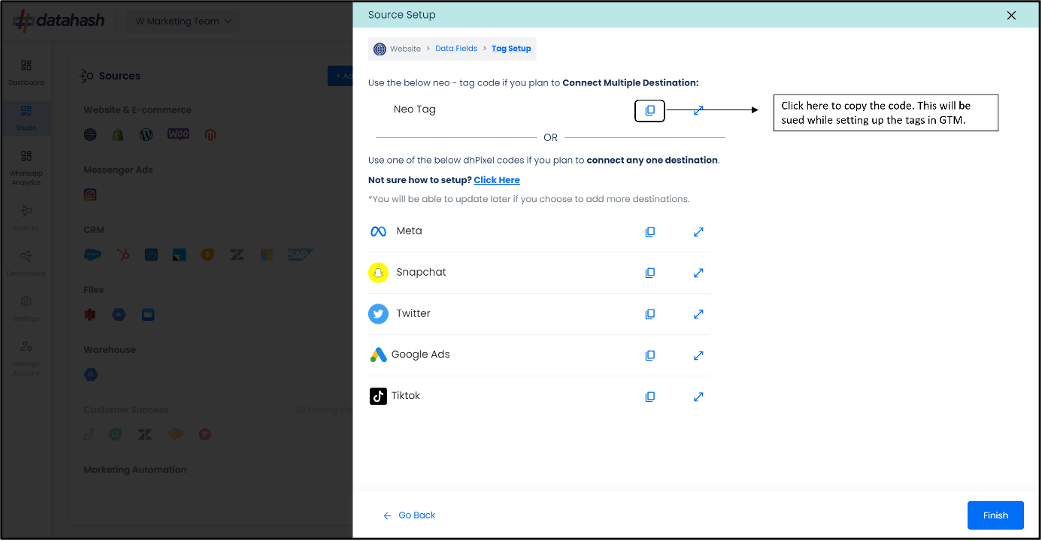The height and width of the screenshot is (541, 1041).
Task: Open Dashboard in the sidebar
Action: tap(26, 72)
